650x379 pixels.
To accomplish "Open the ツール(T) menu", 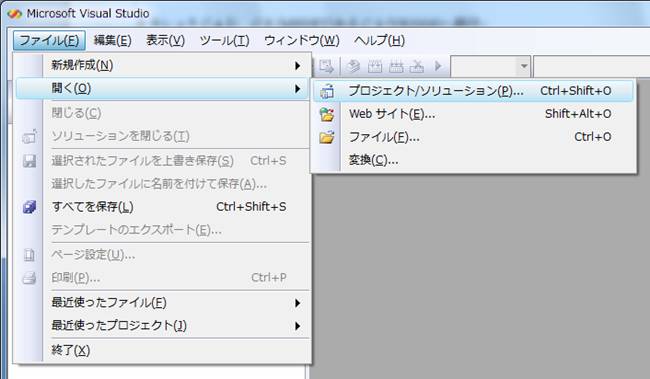I will click(224, 40).
